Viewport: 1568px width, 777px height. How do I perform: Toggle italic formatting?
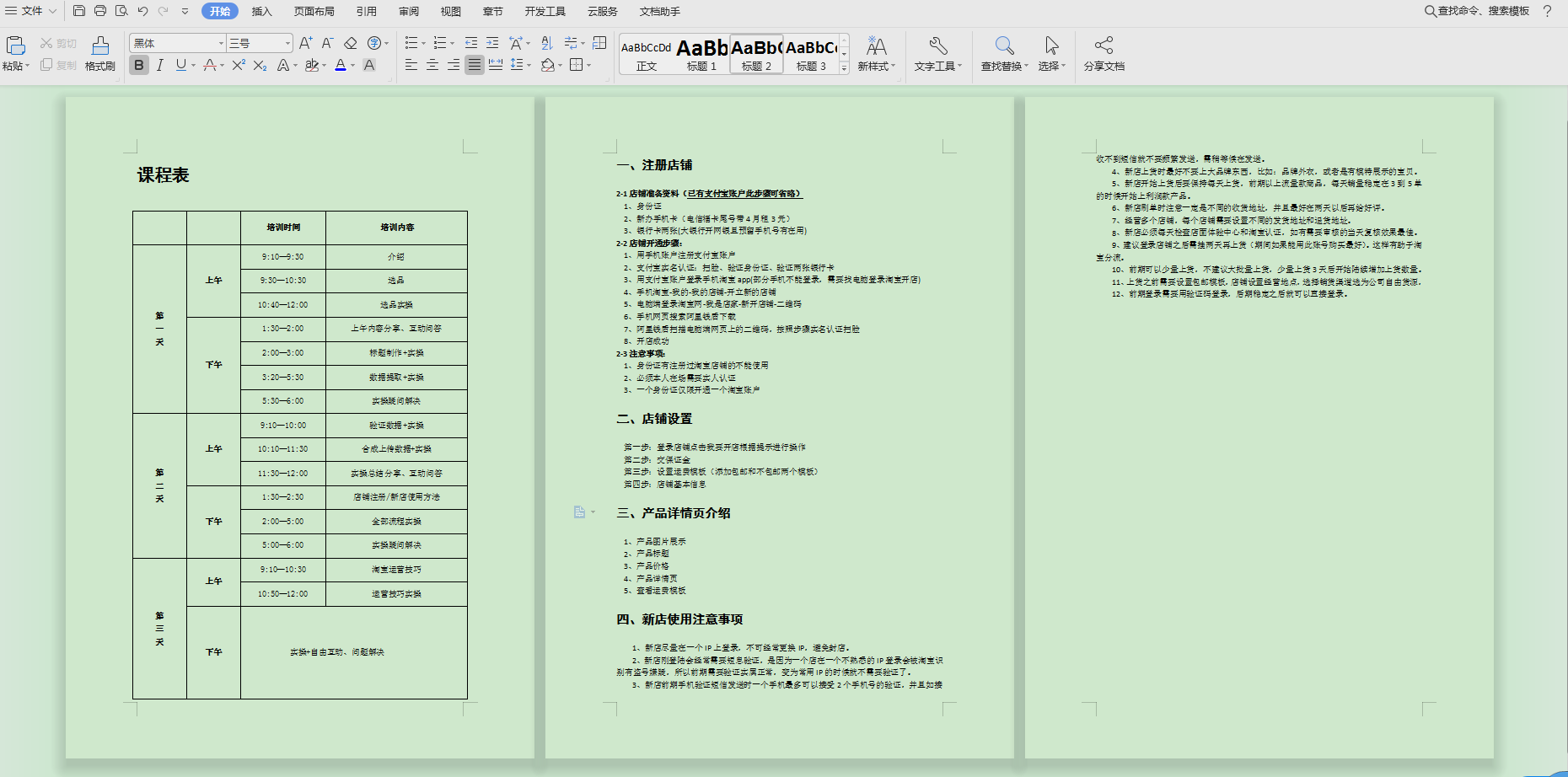pos(160,65)
